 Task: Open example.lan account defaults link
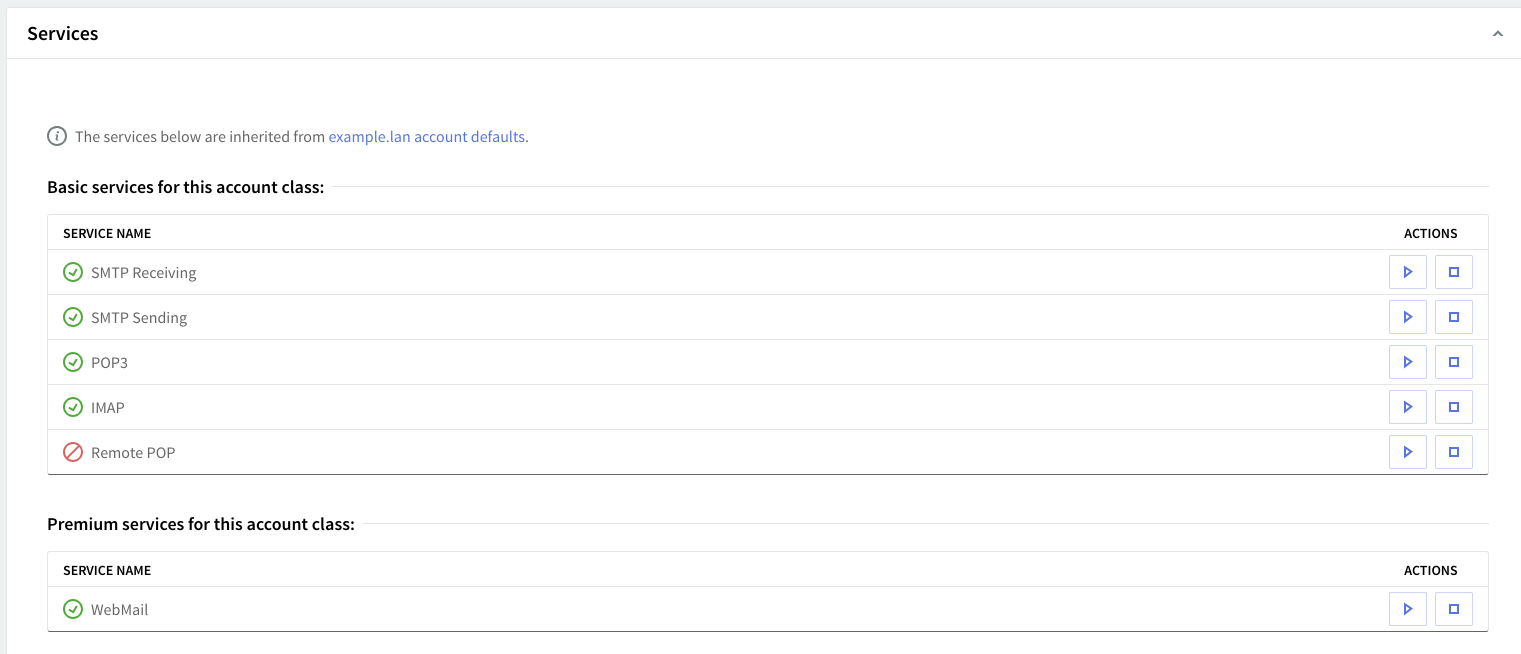point(427,137)
